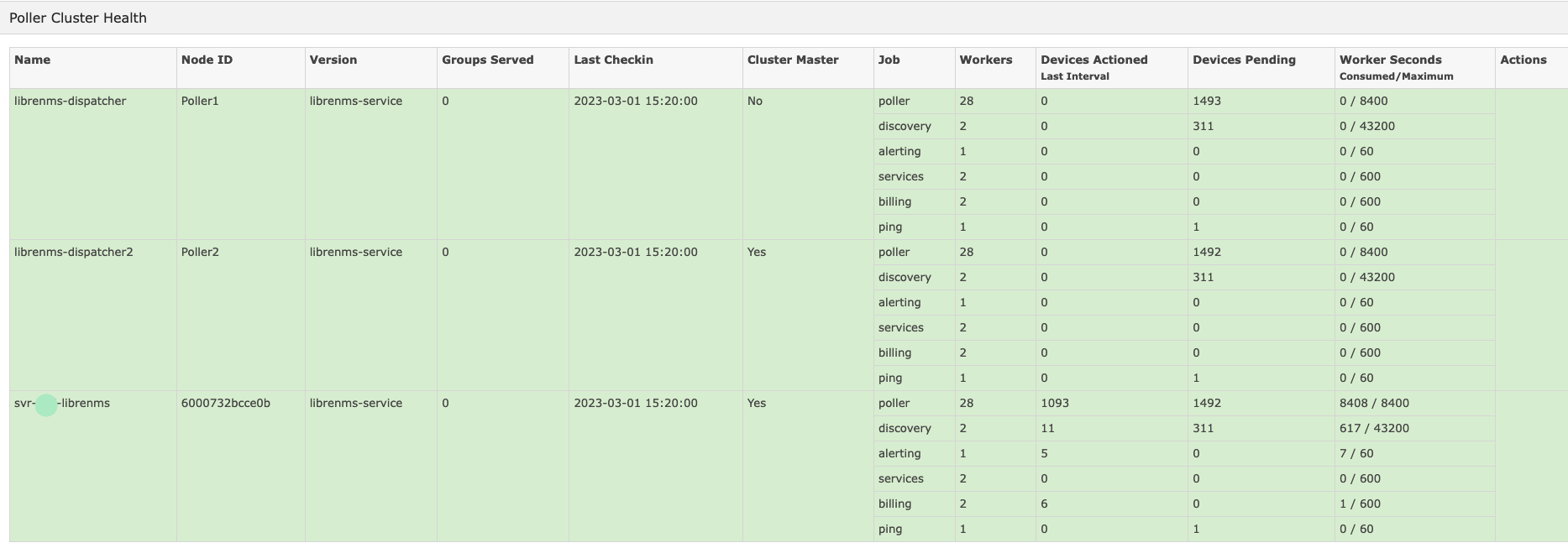Click 1492 devices pending in Poller2 row
The height and width of the screenshot is (548, 1568).
[x=1207, y=252]
